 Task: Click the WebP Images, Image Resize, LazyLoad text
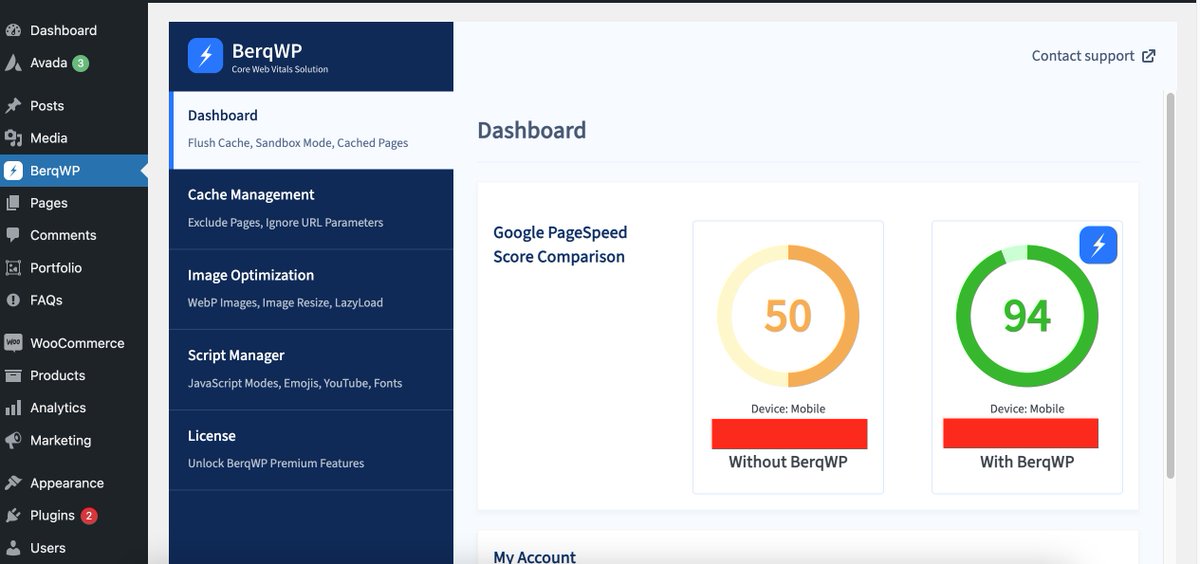click(285, 303)
